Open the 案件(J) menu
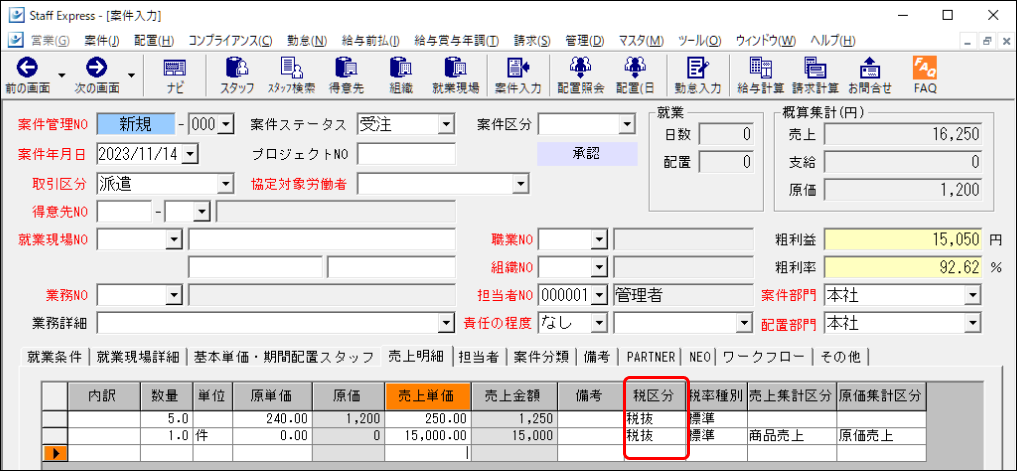 pyautogui.click(x=102, y=40)
